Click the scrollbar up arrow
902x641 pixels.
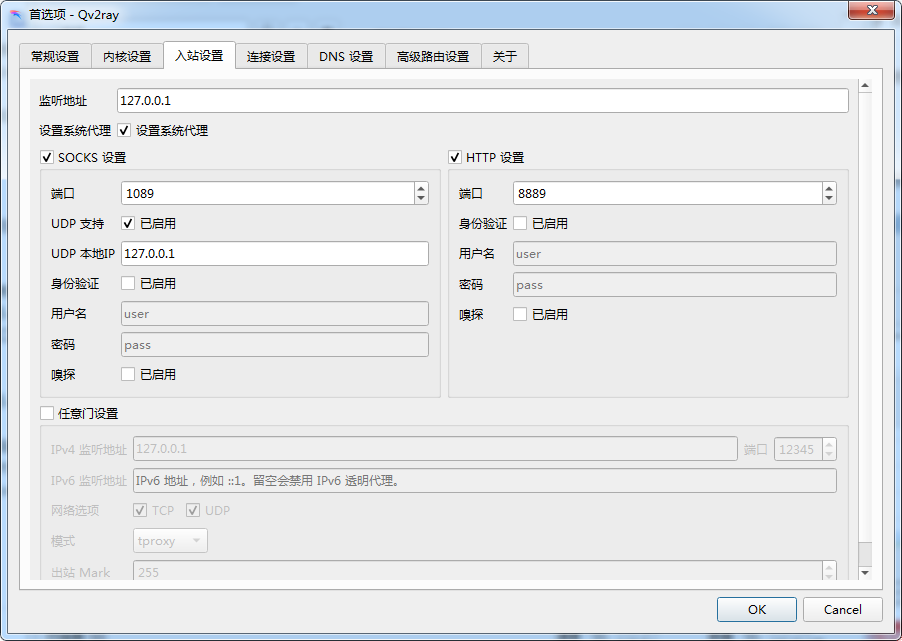pos(865,86)
